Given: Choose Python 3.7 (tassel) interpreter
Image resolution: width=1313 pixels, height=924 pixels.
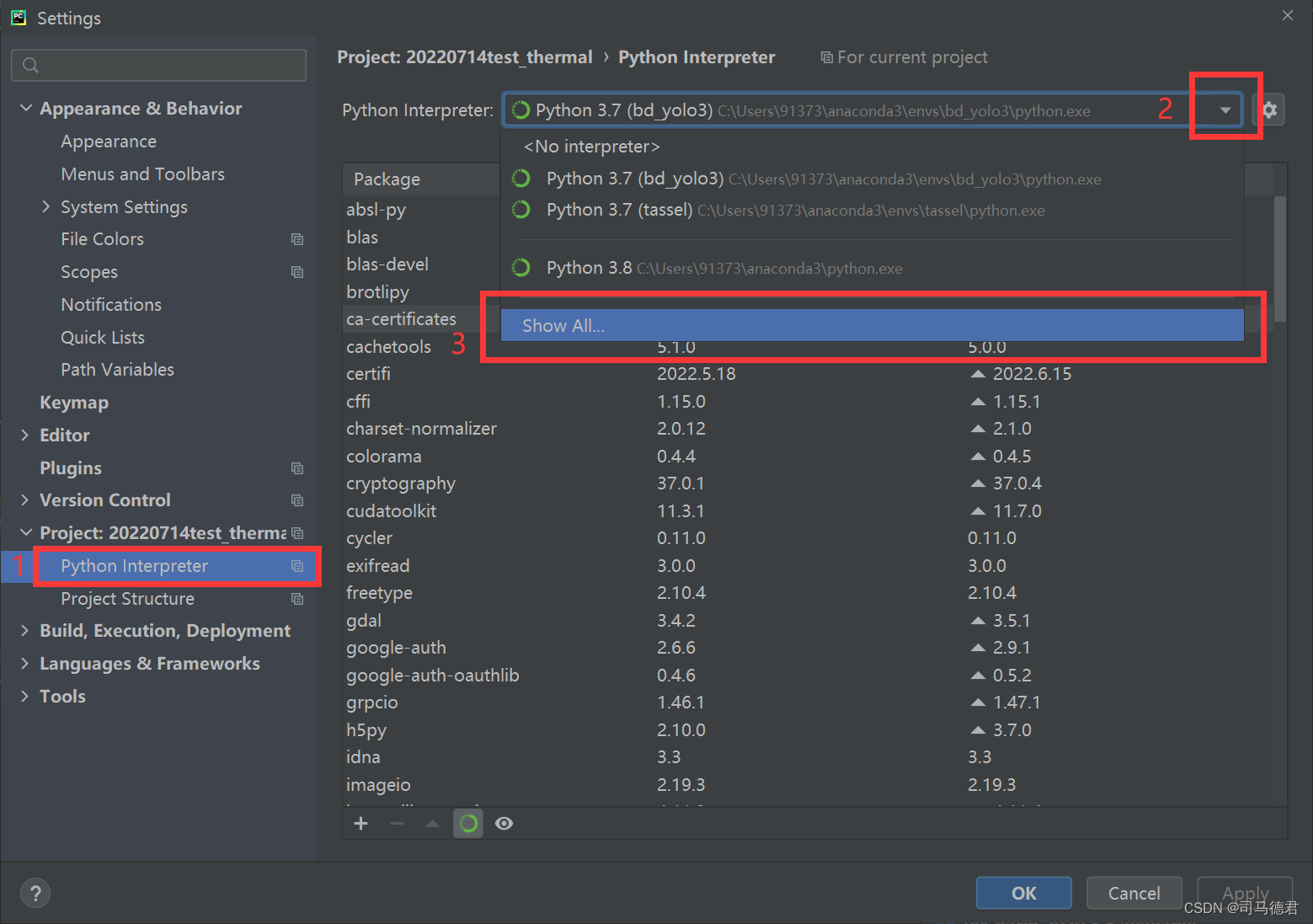Looking at the screenshot, I should pyautogui.click(x=873, y=210).
